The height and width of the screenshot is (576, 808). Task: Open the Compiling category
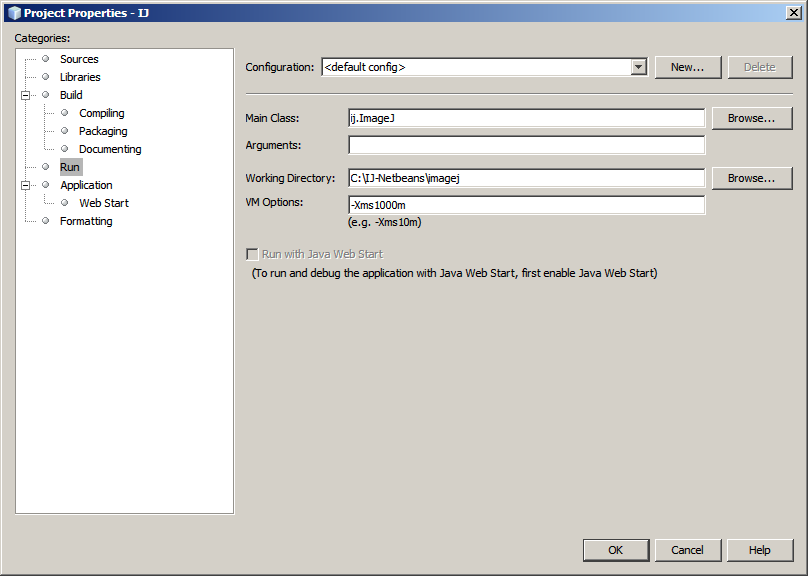pyautogui.click(x=102, y=113)
